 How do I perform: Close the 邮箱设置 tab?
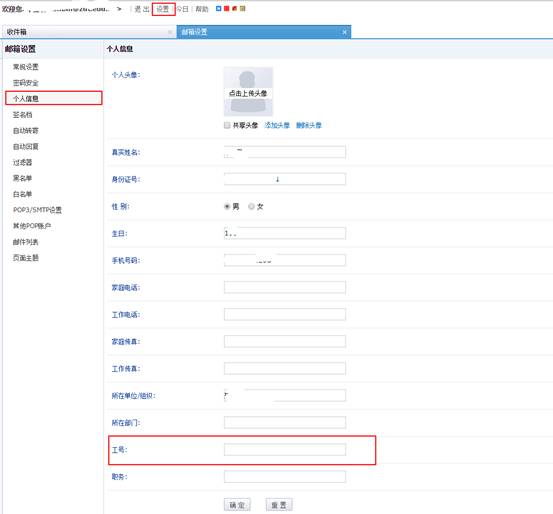coord(345,32)
